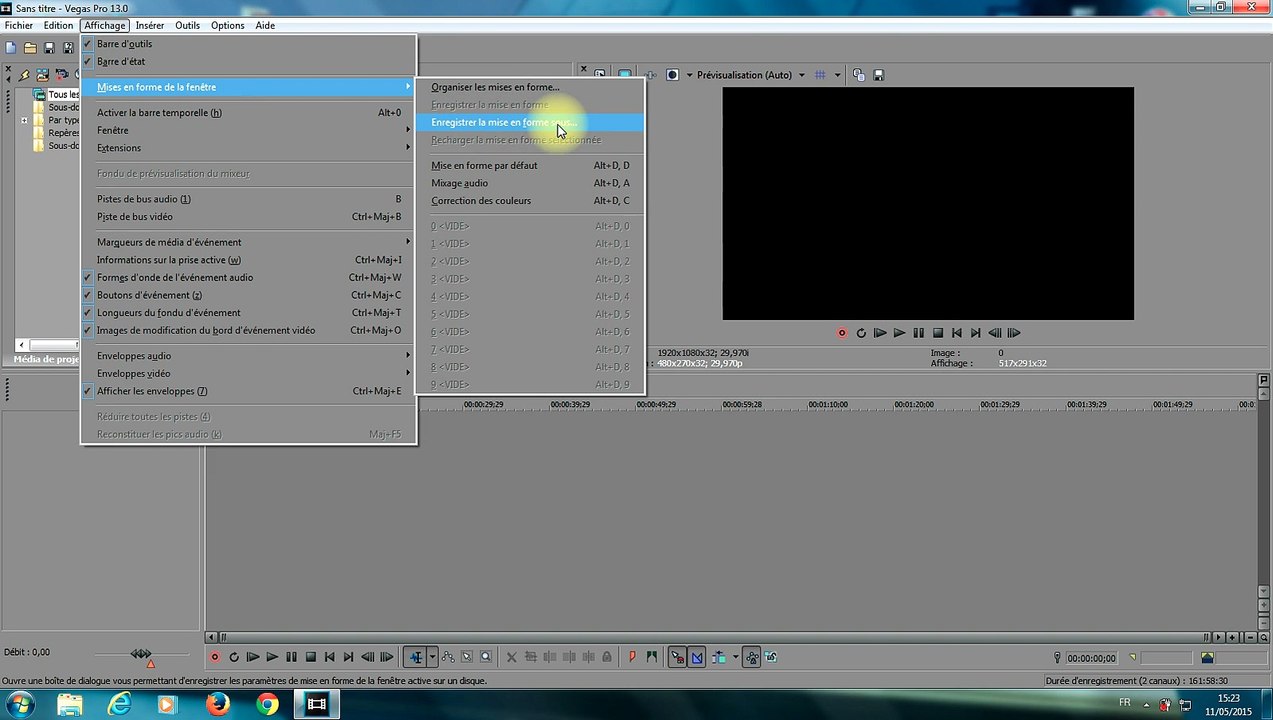Image resolution: width=1273 pixels, height=720 pixels.
Task: Go to the project end in the timeline transport
Action: (348, 657)
